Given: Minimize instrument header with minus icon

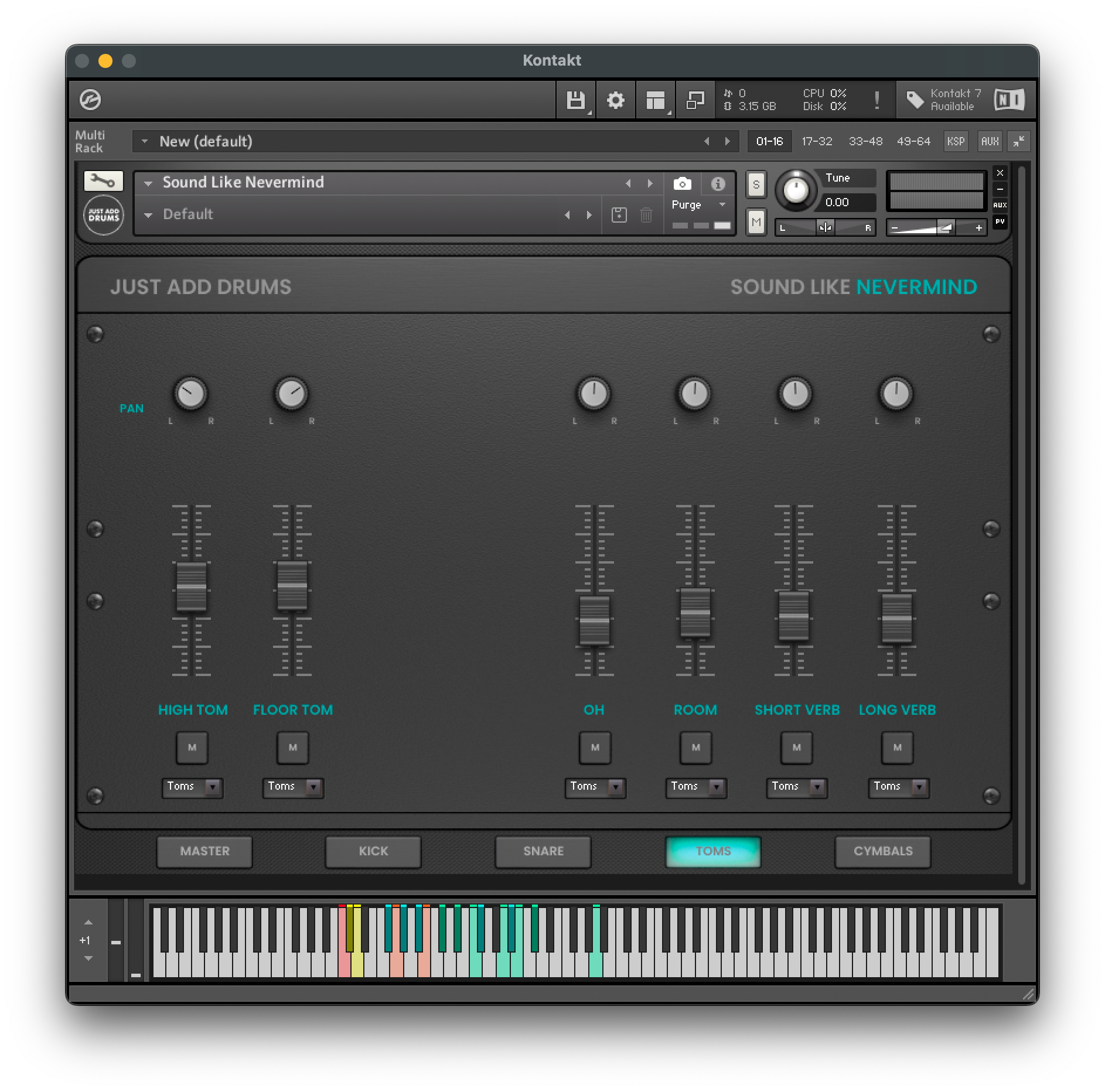Looking at the screenshot, I should (x=1000, y=189).
